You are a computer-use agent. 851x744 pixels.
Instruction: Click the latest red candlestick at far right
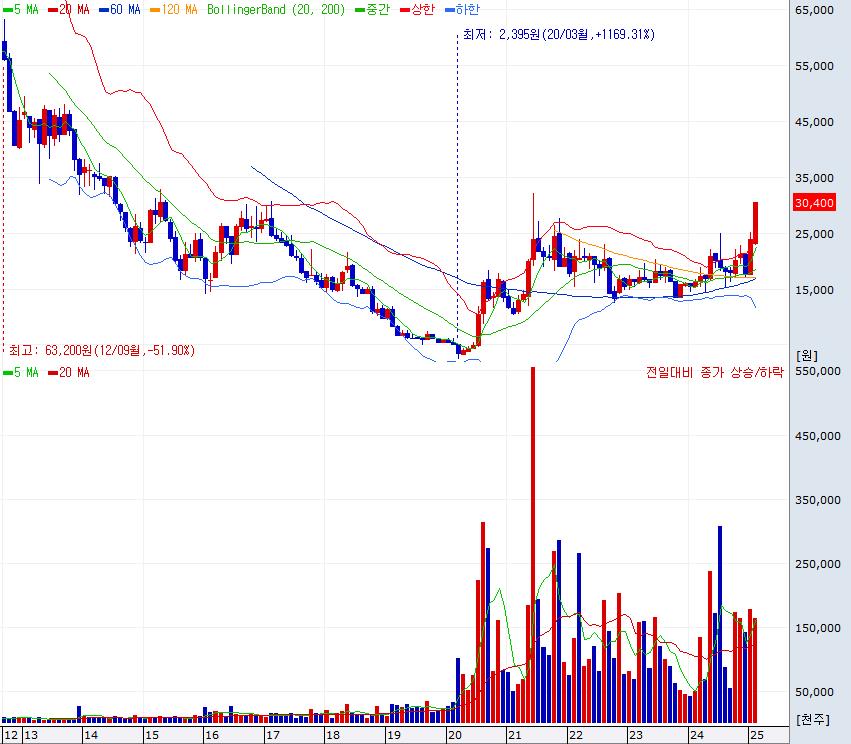click(x=756, y=222)
